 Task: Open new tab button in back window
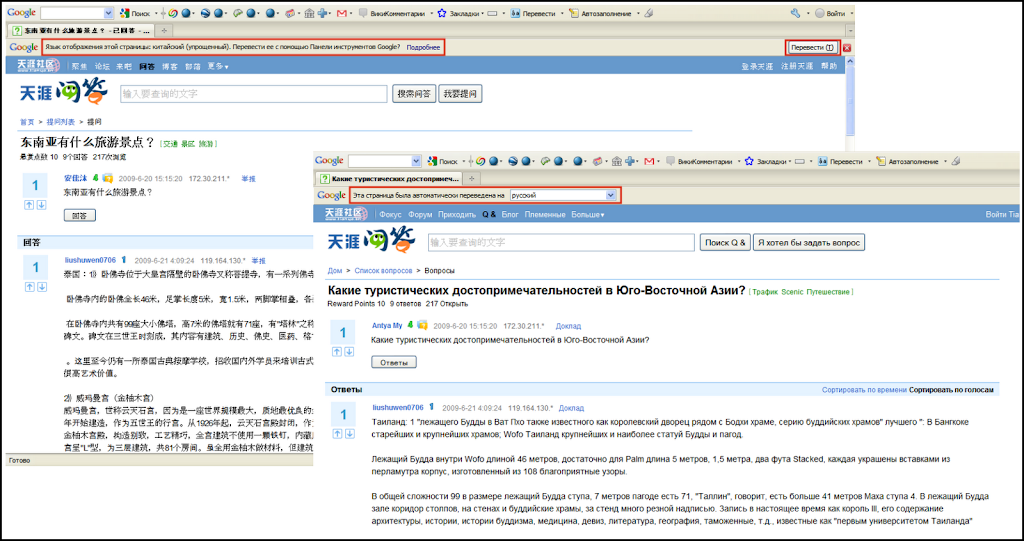click(163, 31)
